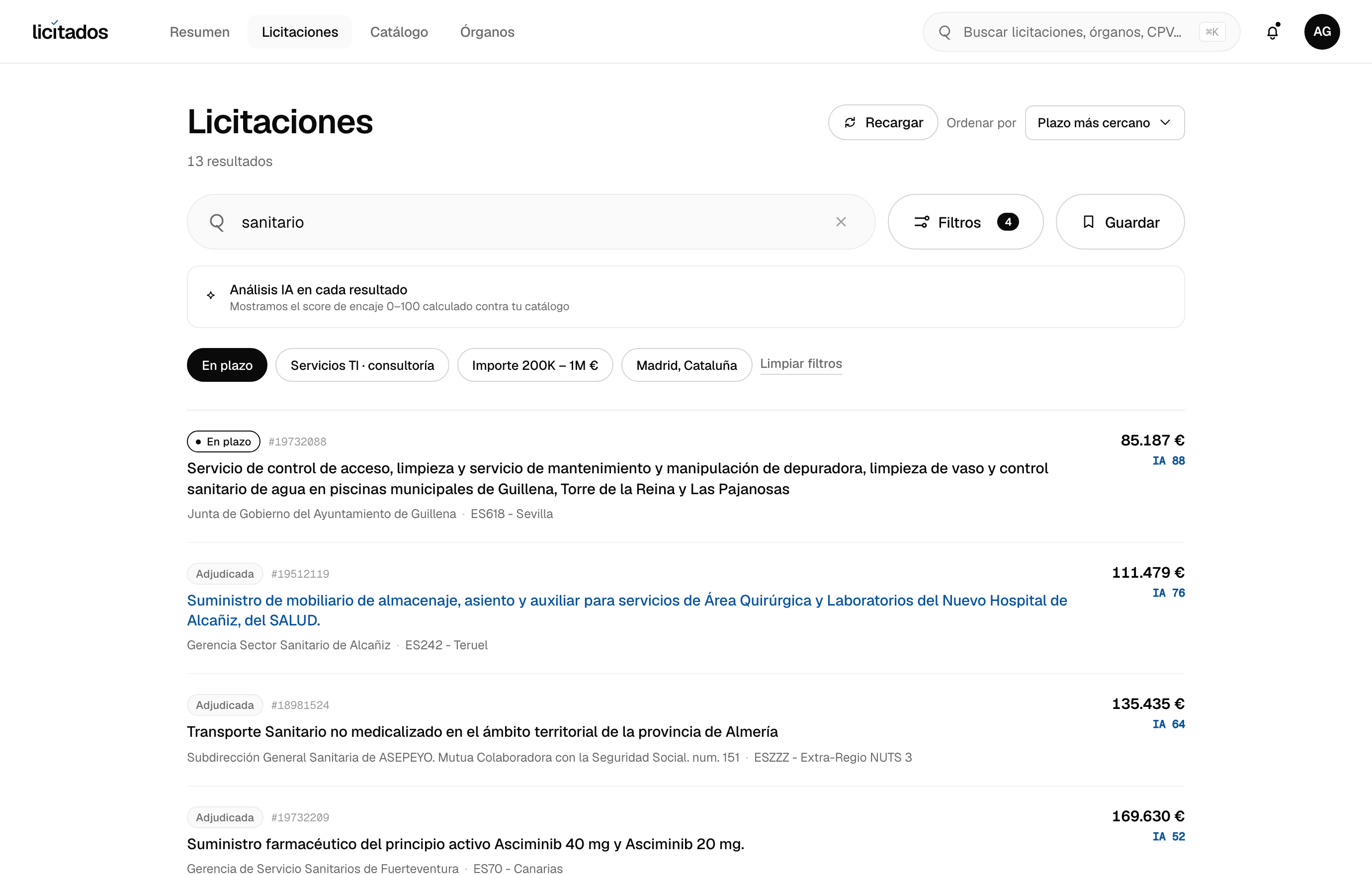The image size is (1372, 875).
Task: Click the sparkle icon of Análisis IA
Action: (211, 295)
